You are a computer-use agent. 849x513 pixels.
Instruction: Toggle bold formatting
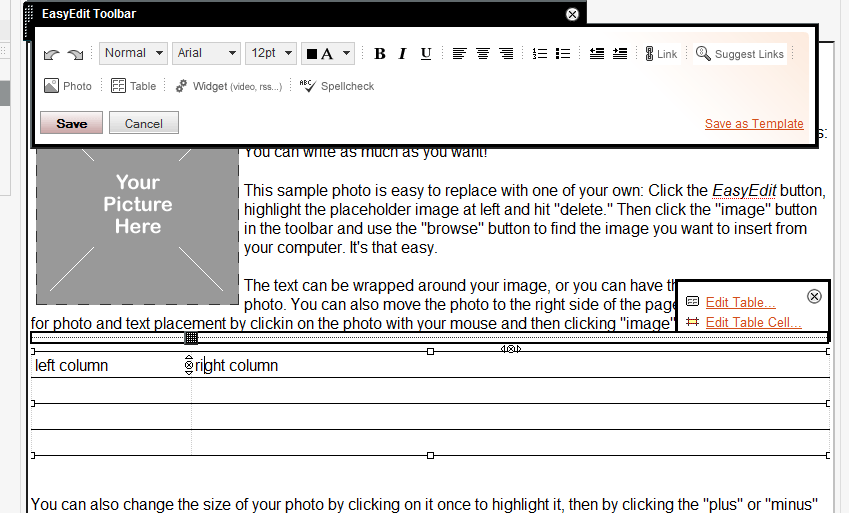tap(380, 54)
